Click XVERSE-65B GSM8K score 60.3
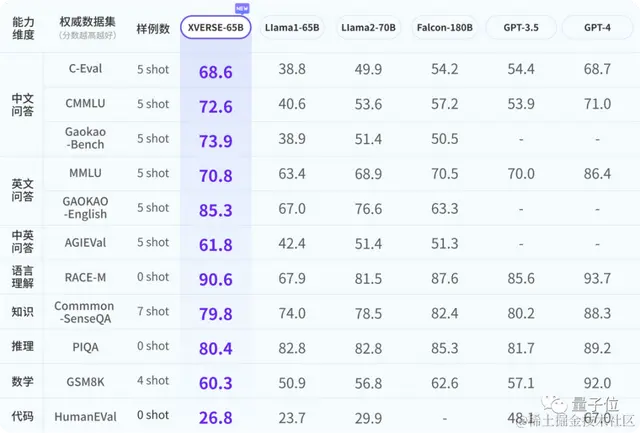 click(x=216, y=384)
